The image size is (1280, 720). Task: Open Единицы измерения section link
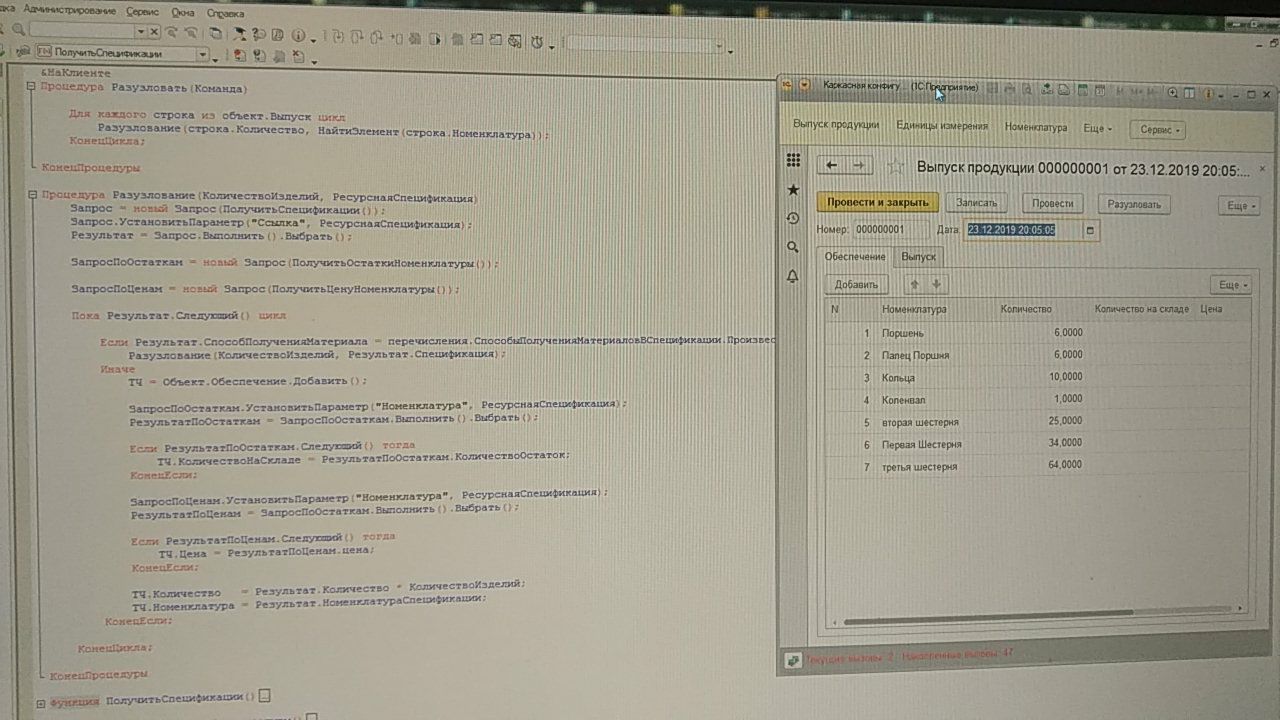pyautogui.click(x=942, y=126)
